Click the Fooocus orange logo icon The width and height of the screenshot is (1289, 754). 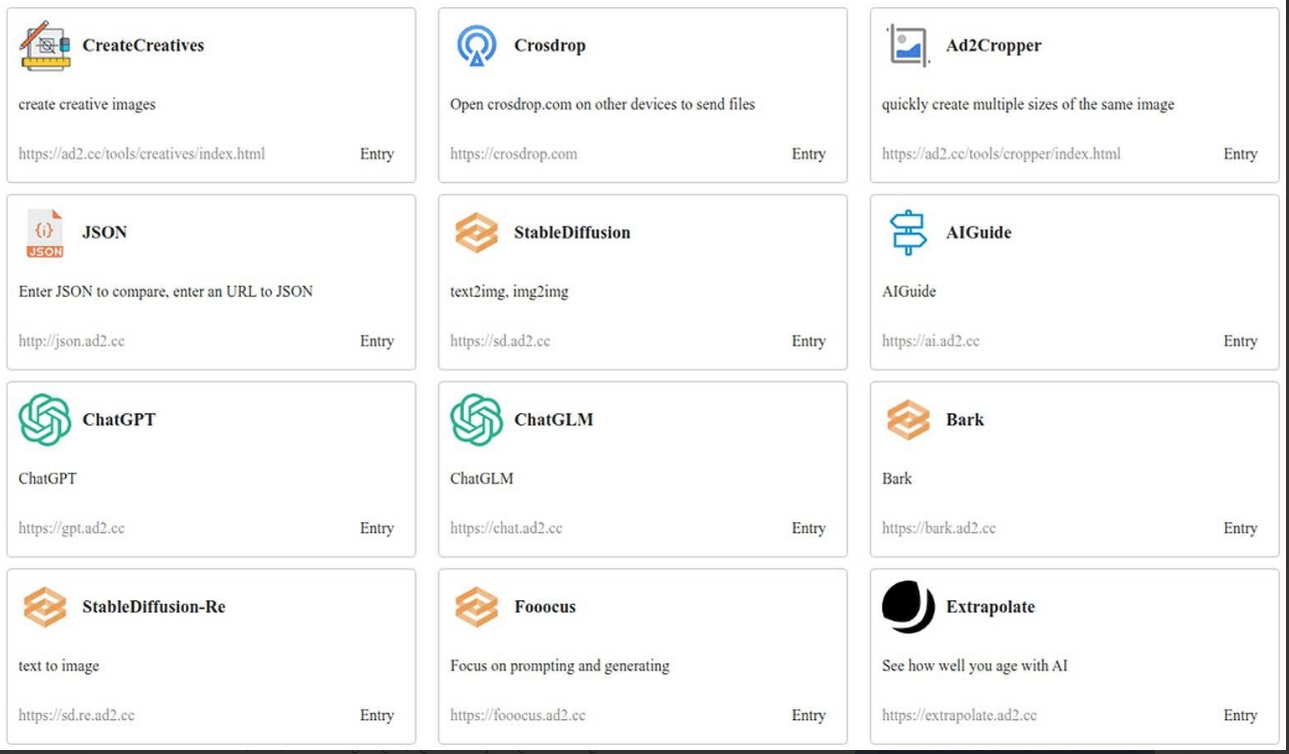pyautogui.click(x=477, y=607)
